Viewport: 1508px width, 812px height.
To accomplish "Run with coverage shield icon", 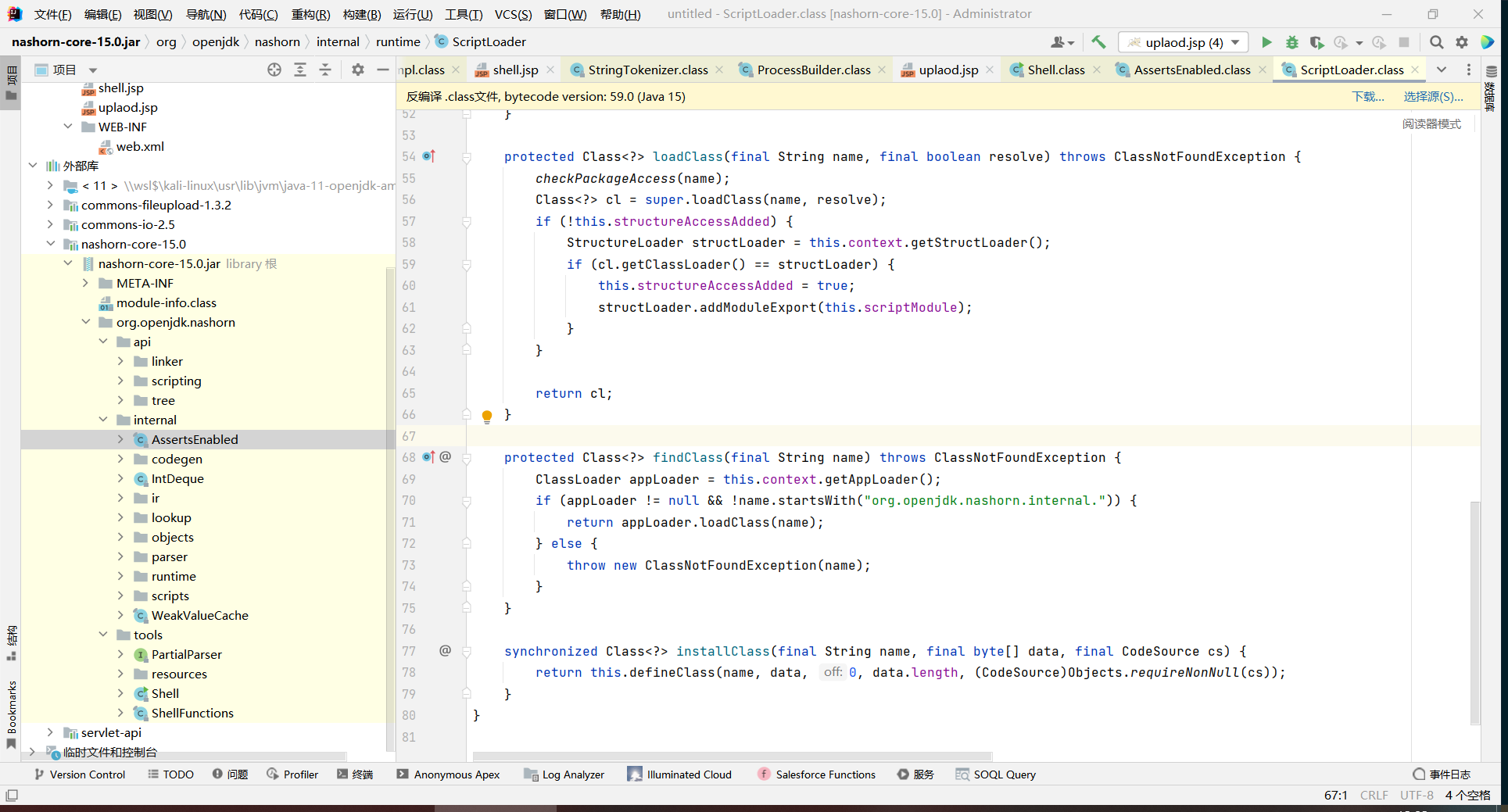I will point(1316,42).
